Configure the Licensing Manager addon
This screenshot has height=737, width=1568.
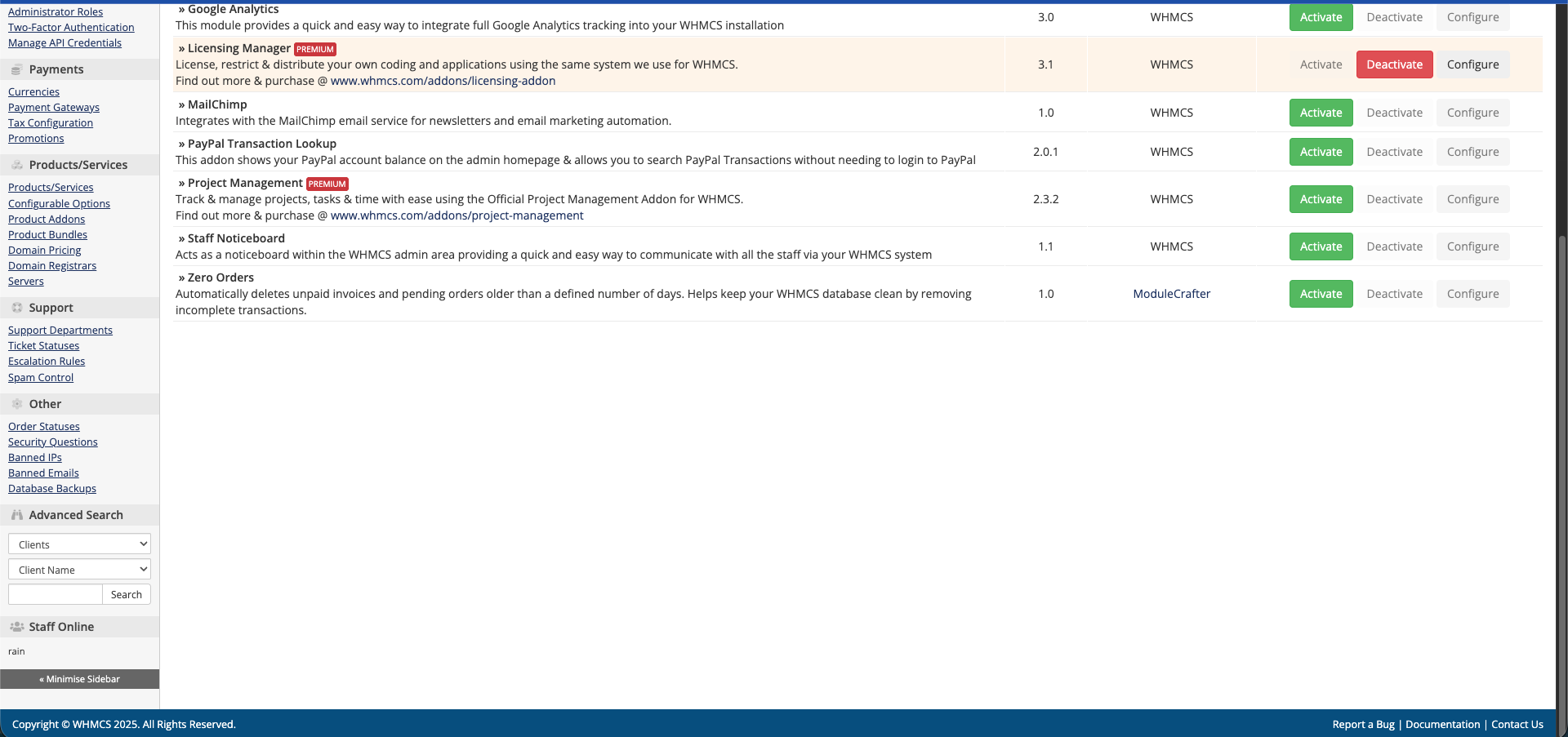coord(1472,64)
